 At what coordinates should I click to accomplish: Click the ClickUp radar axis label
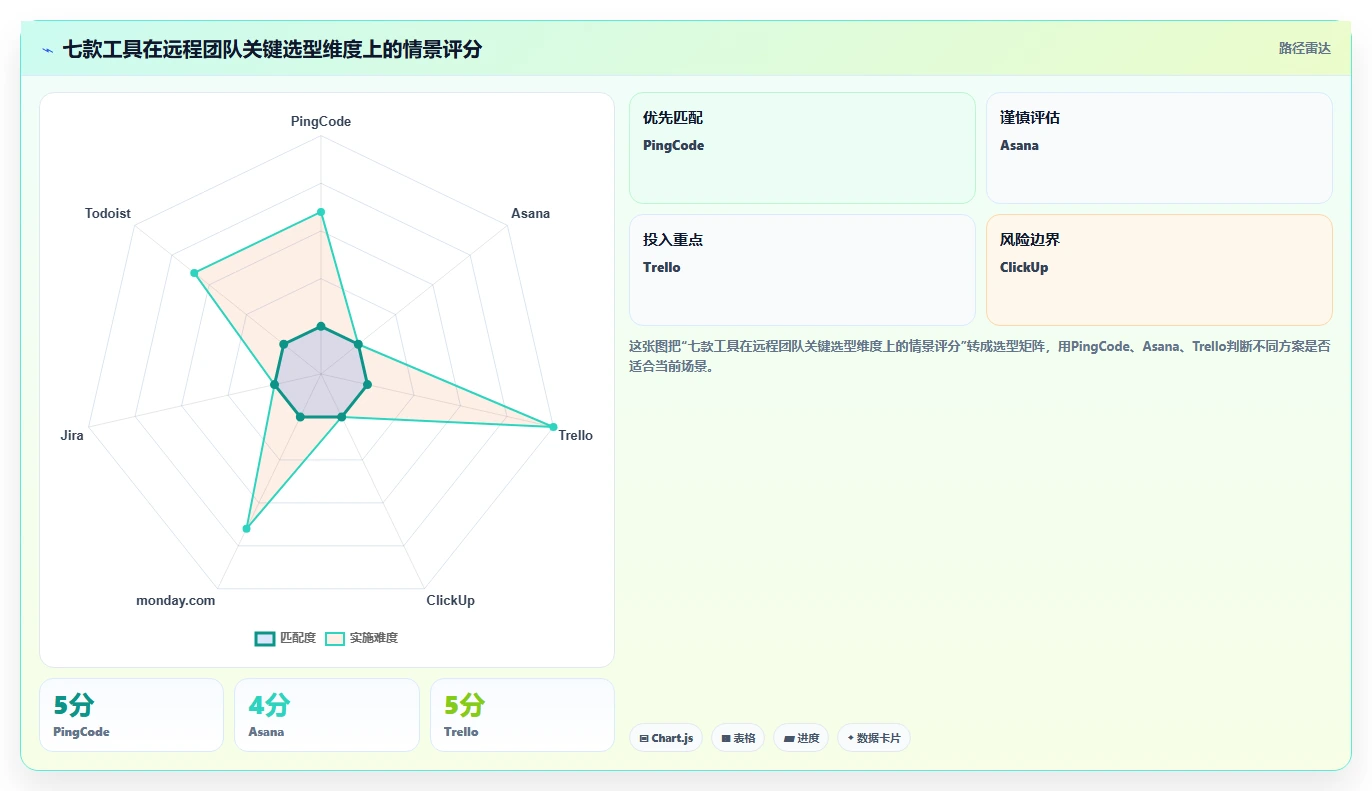450,600
